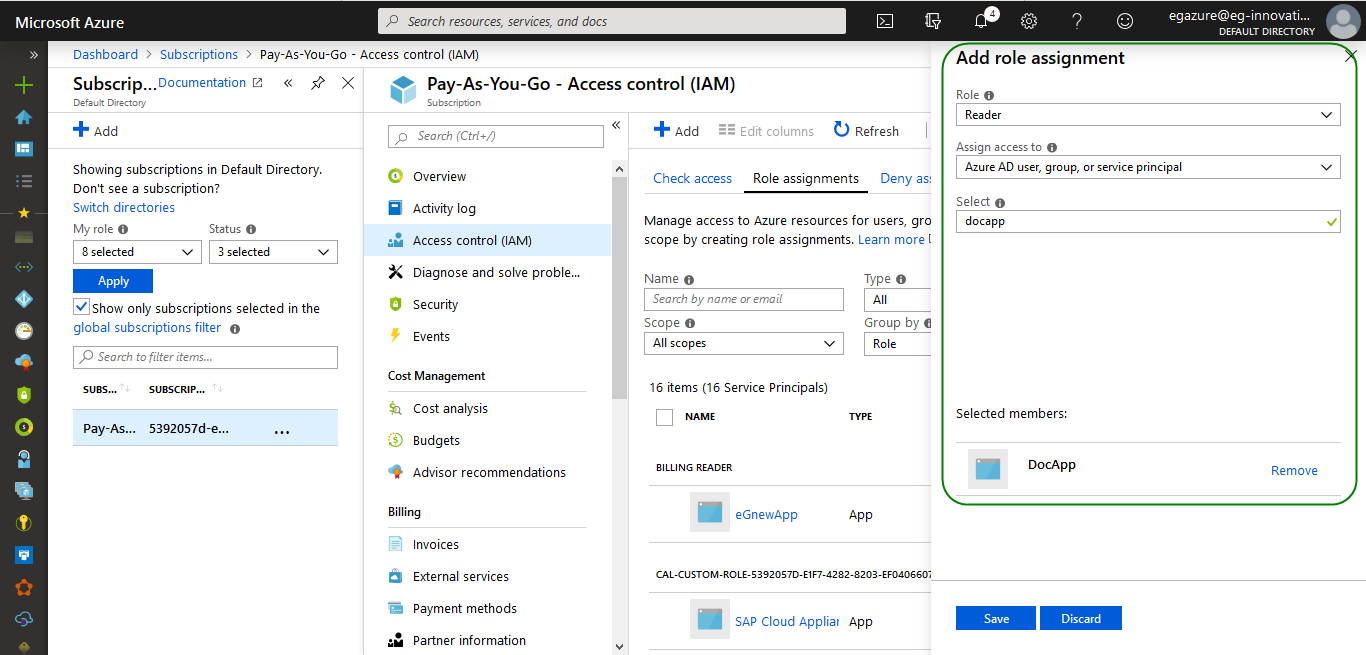The image size is (1366, 655).
Task: Close the Add role assignment panel
Action: (1351, 57)
